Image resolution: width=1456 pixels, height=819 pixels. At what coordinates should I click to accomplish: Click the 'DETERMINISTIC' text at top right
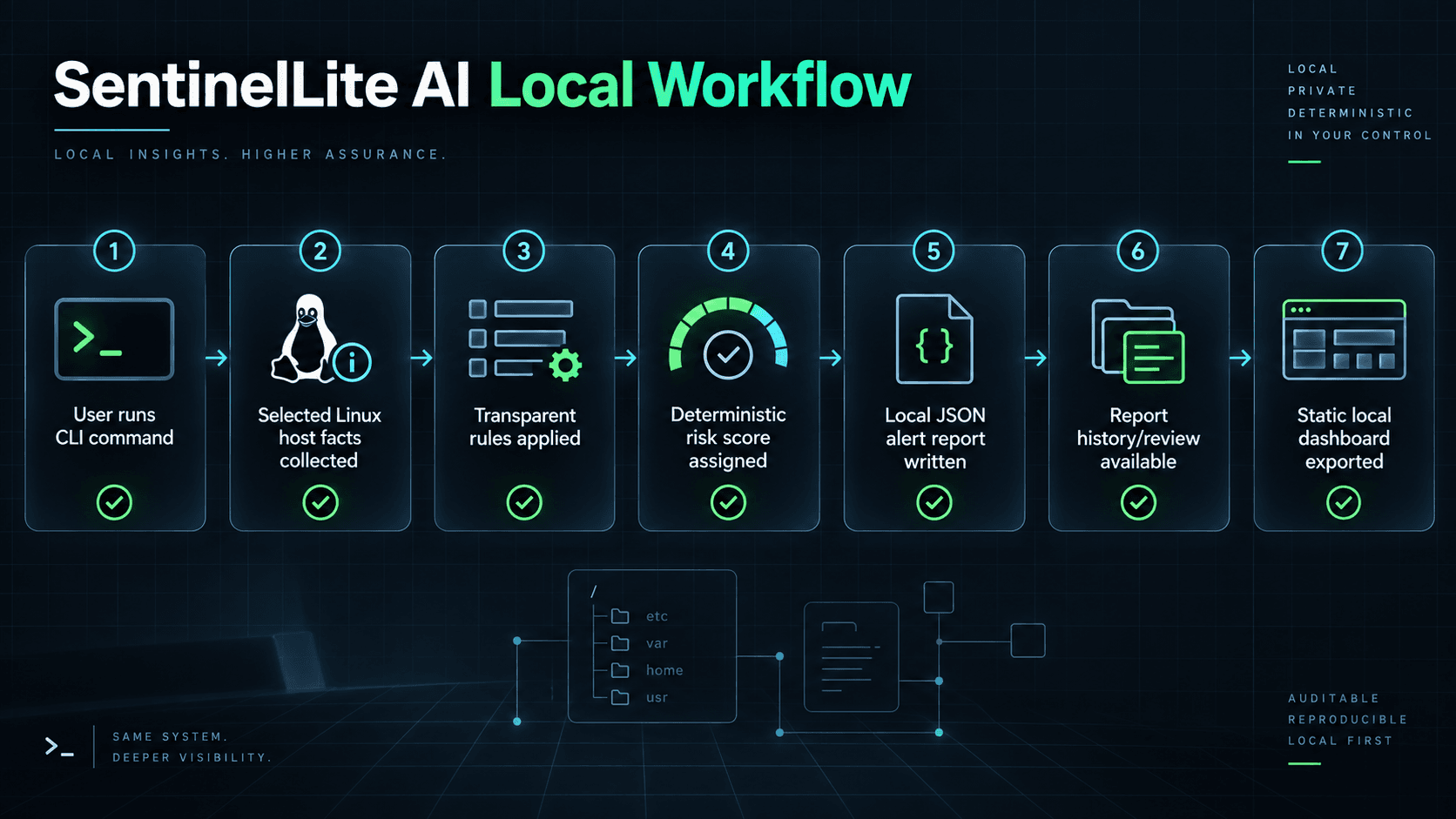(1351, 113)
